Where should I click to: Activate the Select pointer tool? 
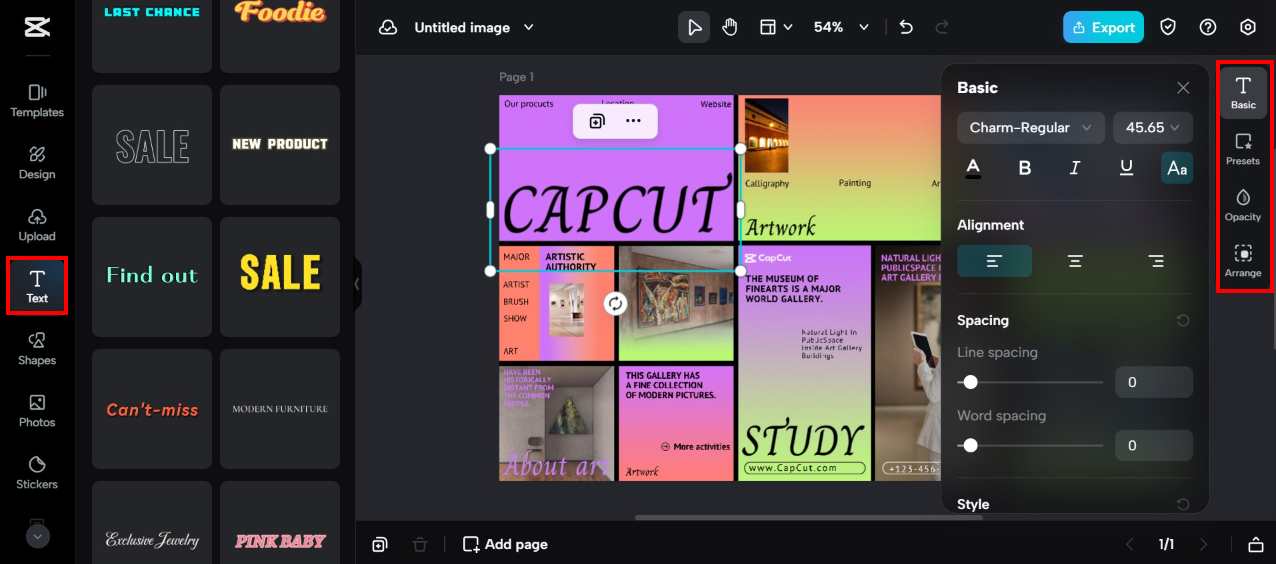[x=693, y=28]
